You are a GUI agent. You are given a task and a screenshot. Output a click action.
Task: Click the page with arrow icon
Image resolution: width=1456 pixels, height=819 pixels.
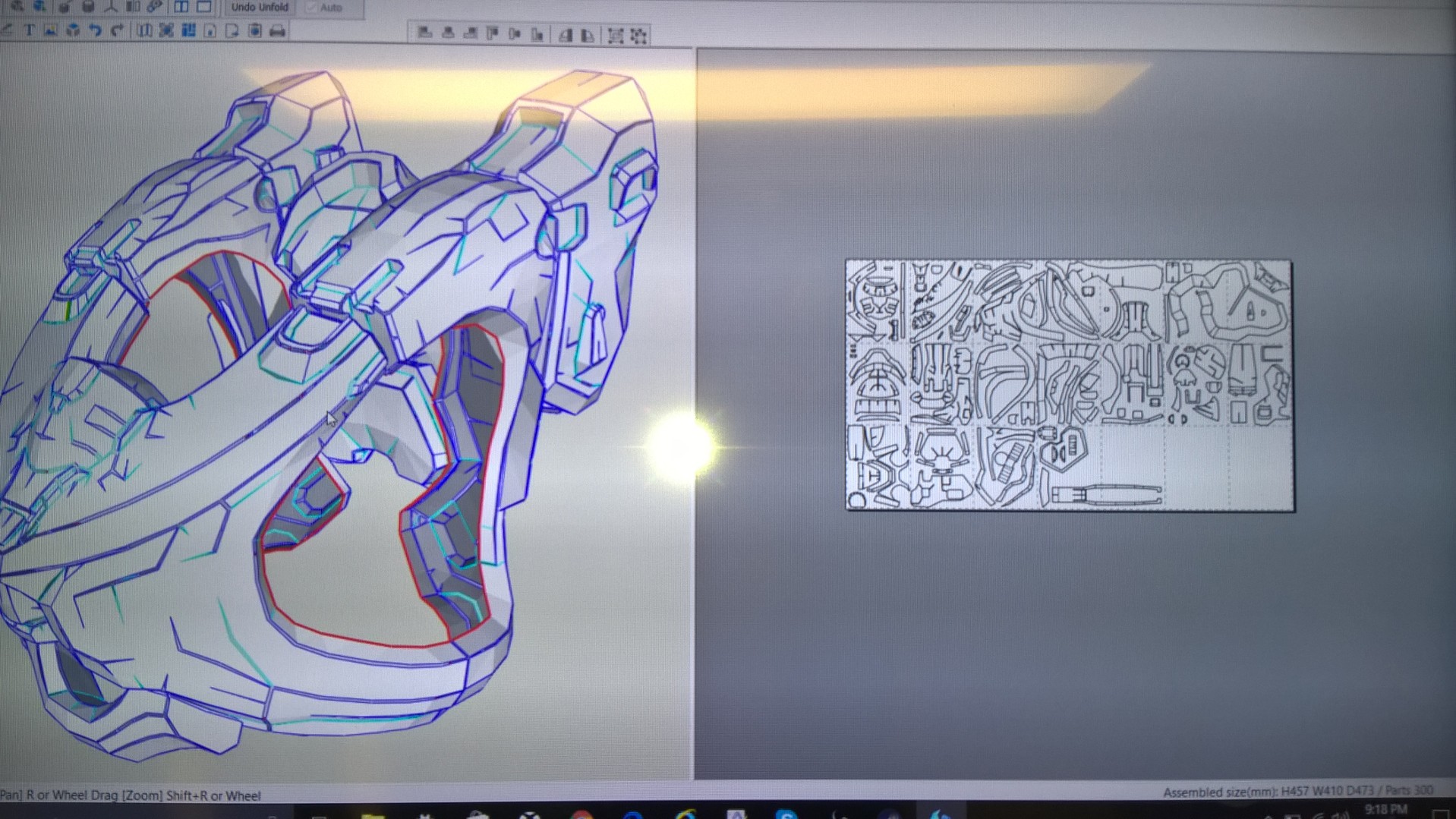pos(232,30)
